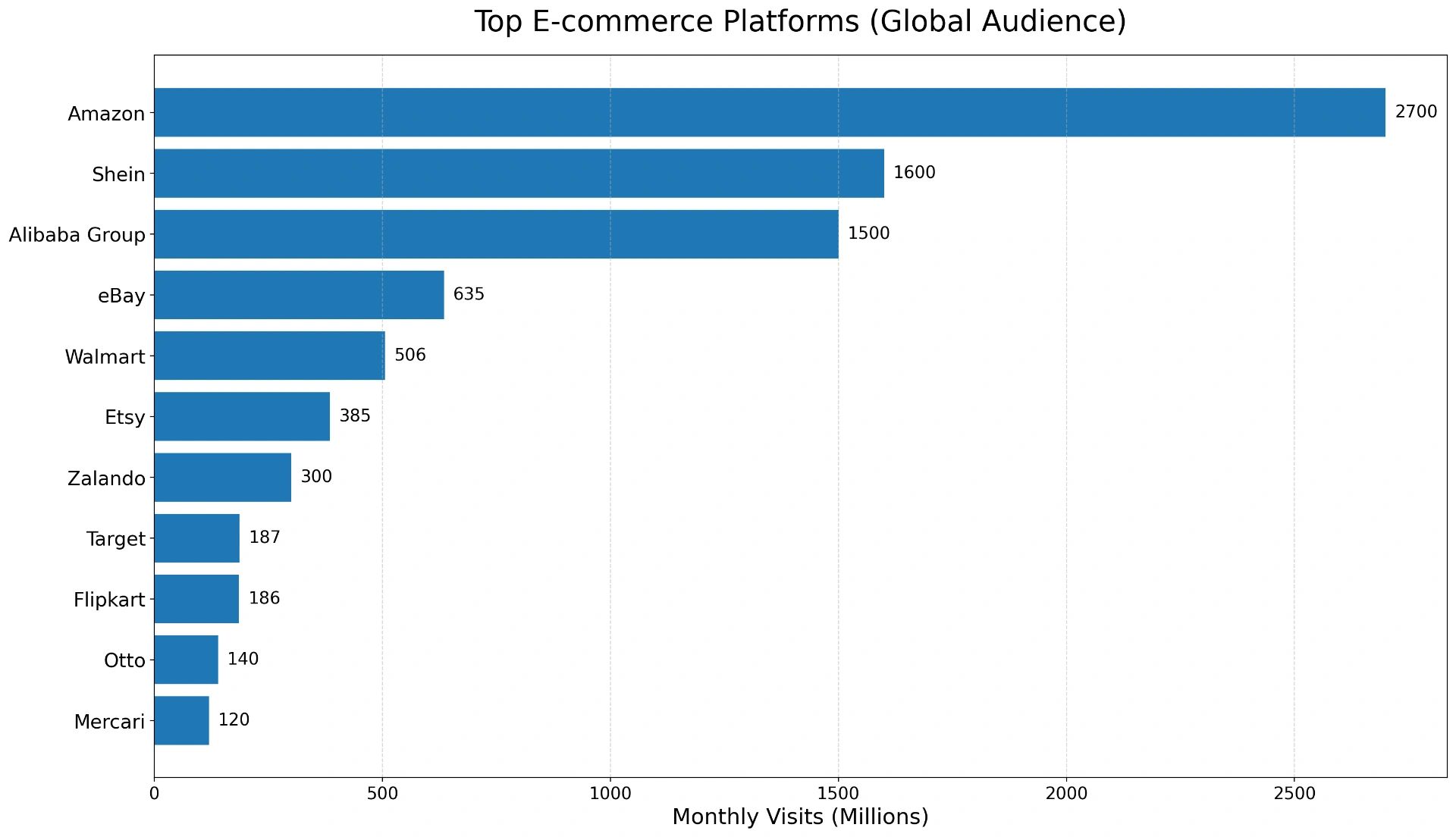Image resolution: width=1456 pixels, height=837 pixels.
Task: Click the Alibaba Group y-axis label
Action: click(77, 235)
